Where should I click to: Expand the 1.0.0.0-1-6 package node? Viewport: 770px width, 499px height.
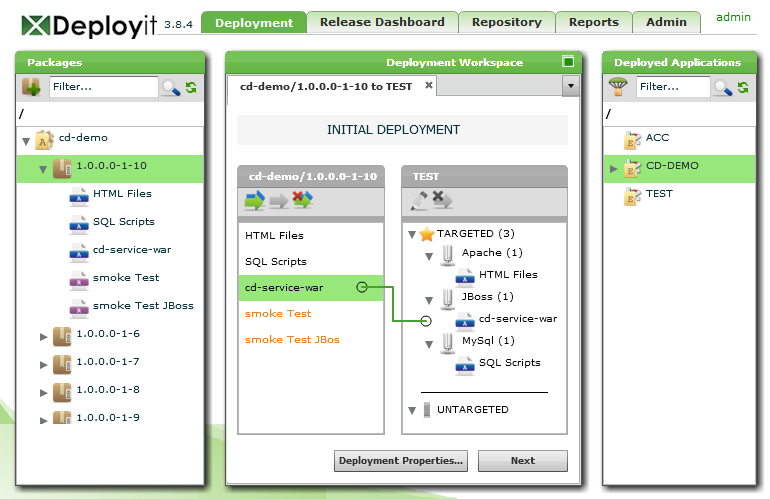[43, 336]
